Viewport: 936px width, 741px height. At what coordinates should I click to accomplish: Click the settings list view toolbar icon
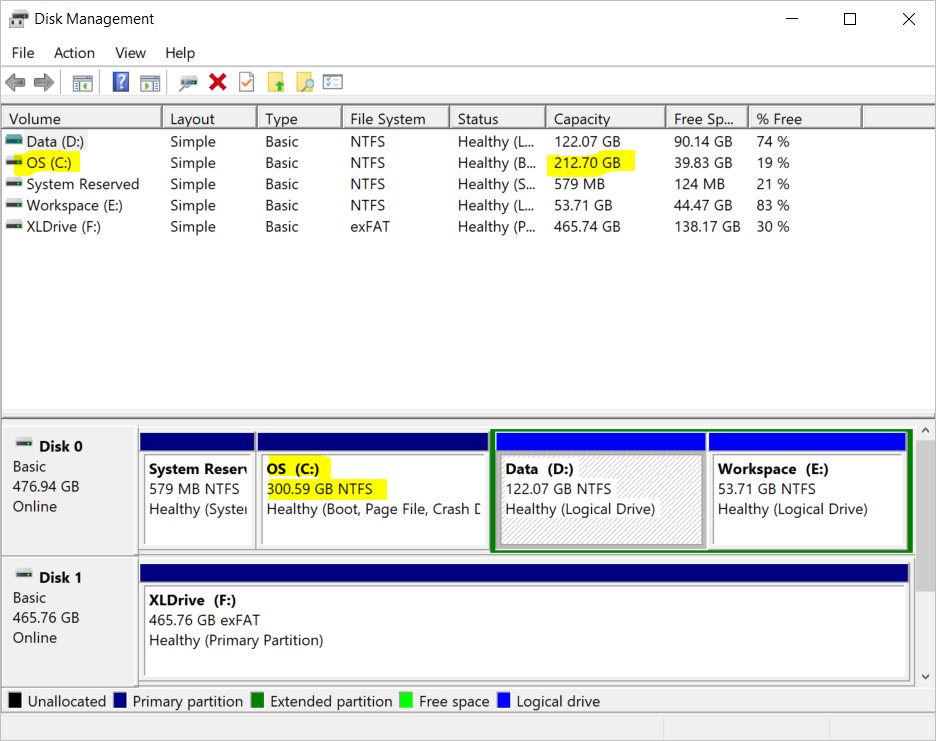click(332, 82)
